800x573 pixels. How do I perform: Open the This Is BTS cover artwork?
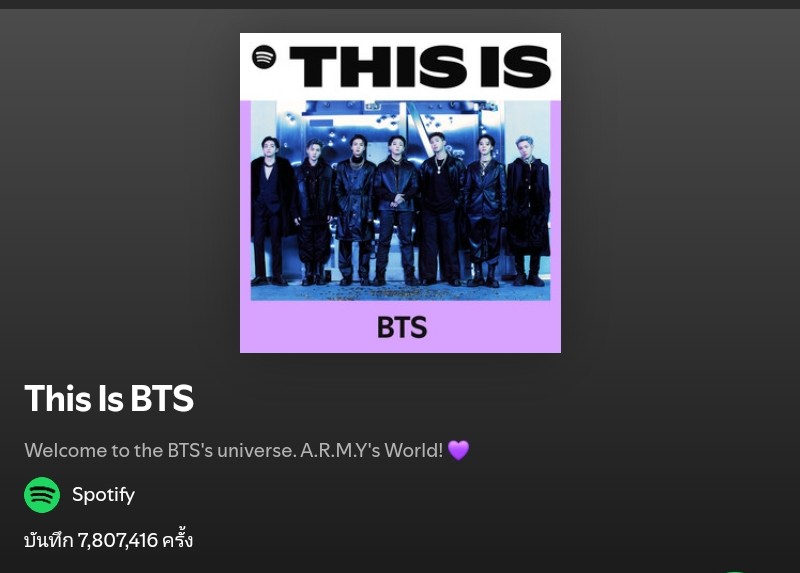click(401, 193)
